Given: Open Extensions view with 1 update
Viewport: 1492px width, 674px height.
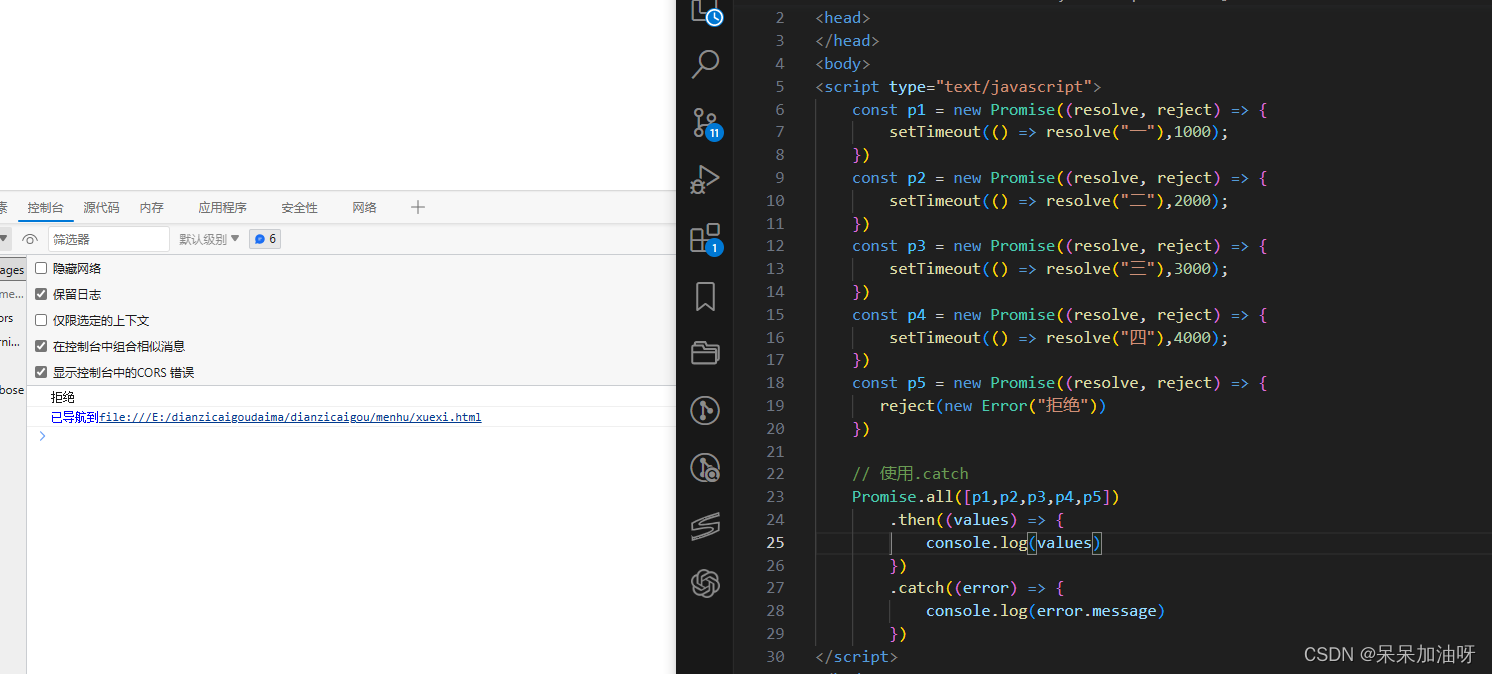Looking at the screenshot, I should [705, 238].
